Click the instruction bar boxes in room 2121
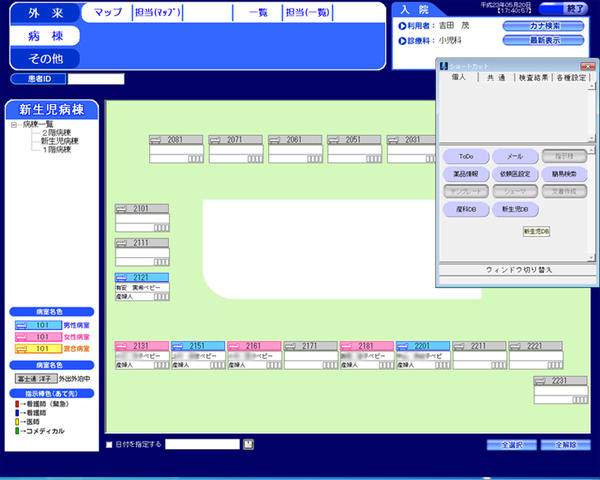 pos(161,297)
